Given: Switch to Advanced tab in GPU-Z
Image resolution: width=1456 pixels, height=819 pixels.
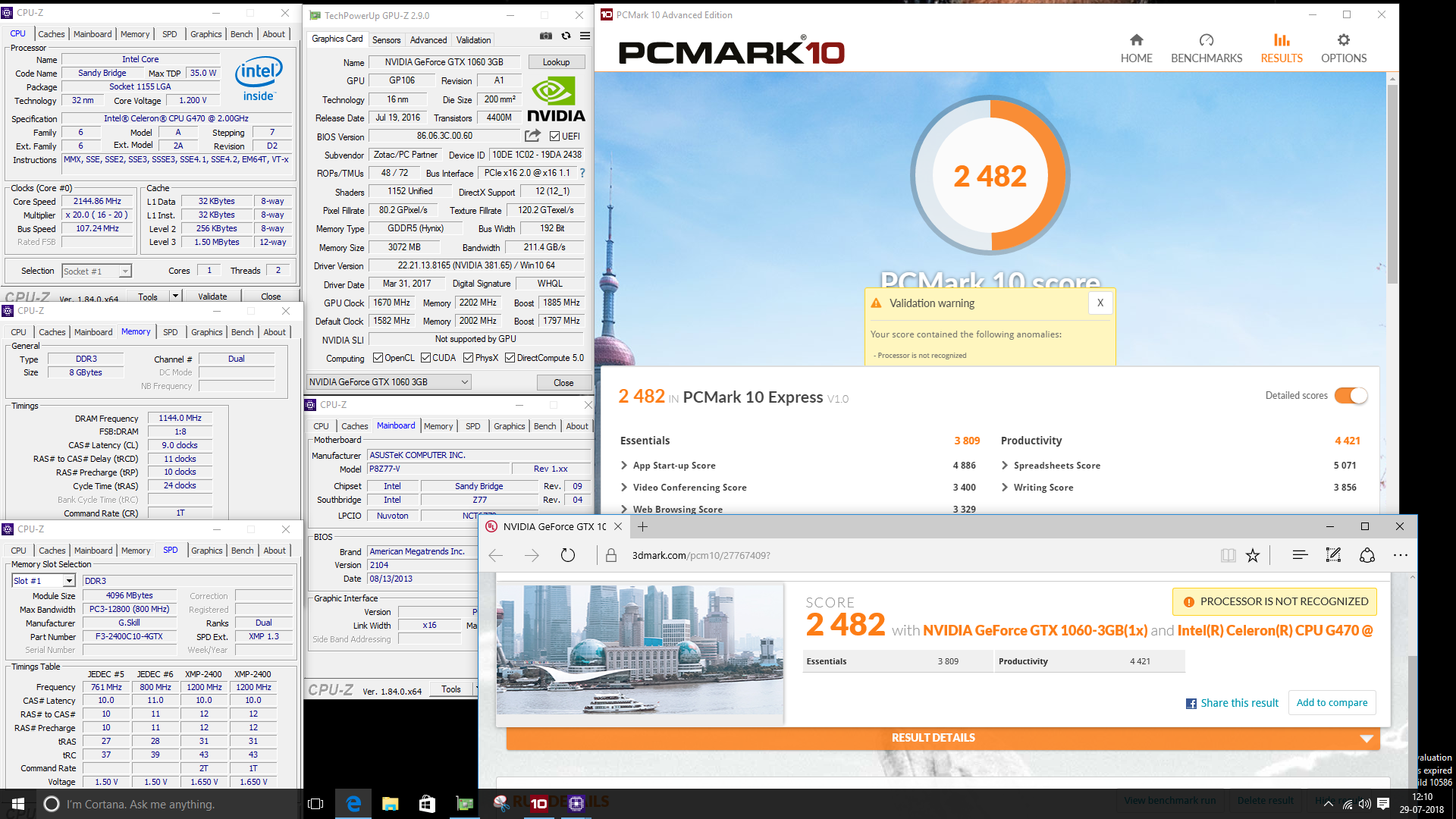Looking at the screenshot, I should [x=428, y=39].
